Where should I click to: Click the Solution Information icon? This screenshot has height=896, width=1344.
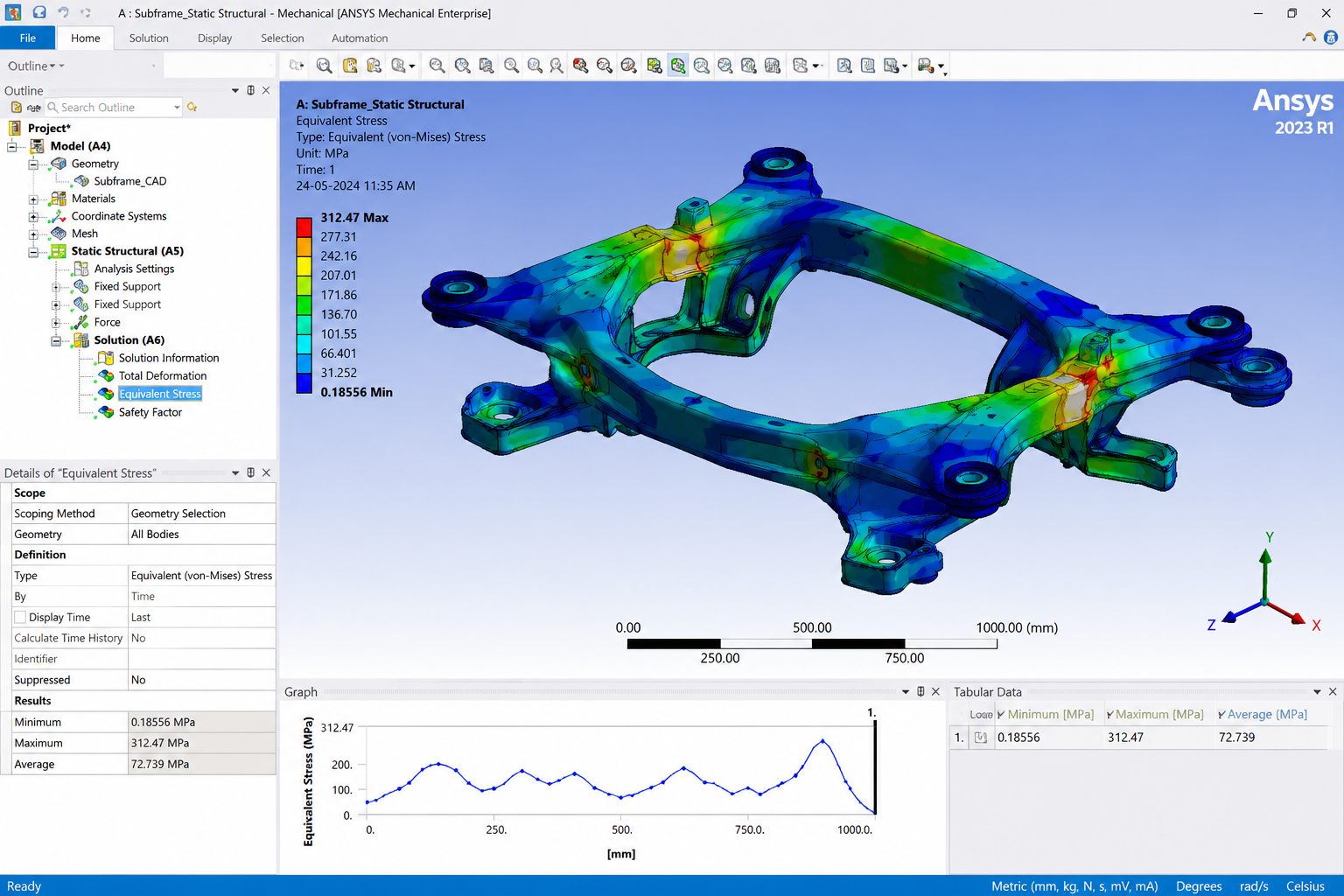point(106,358)
